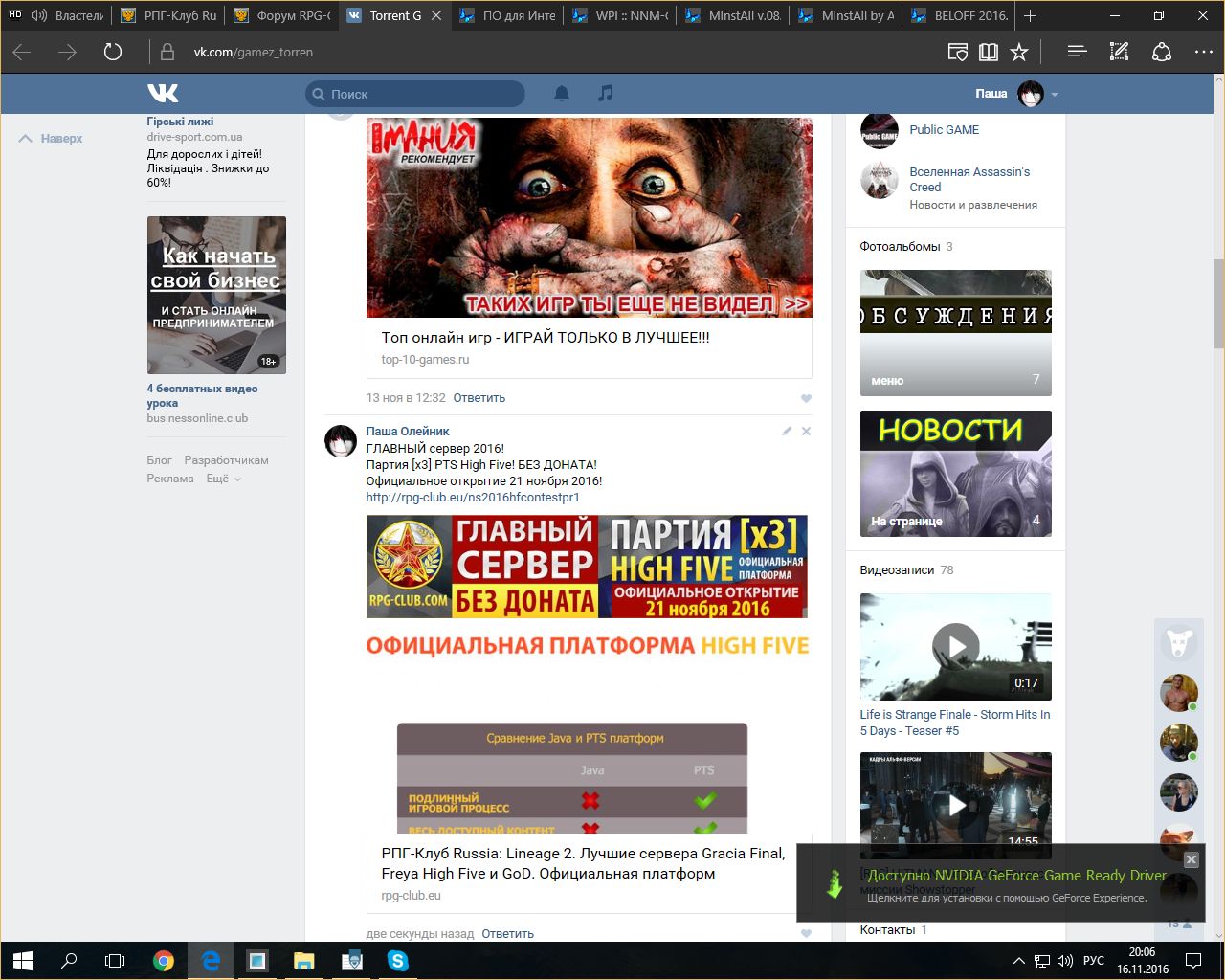Open the VK music player icon
The height and width of the screenshot is (980, 1225).
point(605,93)
